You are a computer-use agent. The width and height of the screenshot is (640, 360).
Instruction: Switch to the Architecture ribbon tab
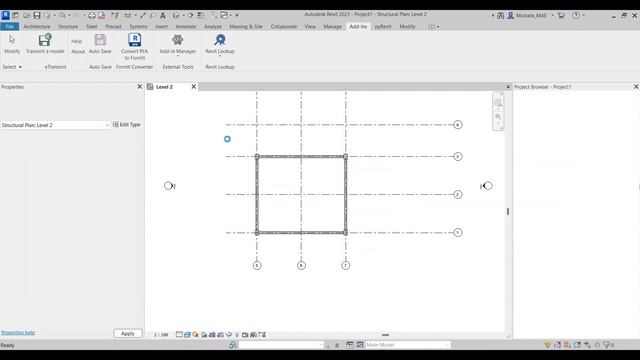pyautogui.click(x=37, y=27)
